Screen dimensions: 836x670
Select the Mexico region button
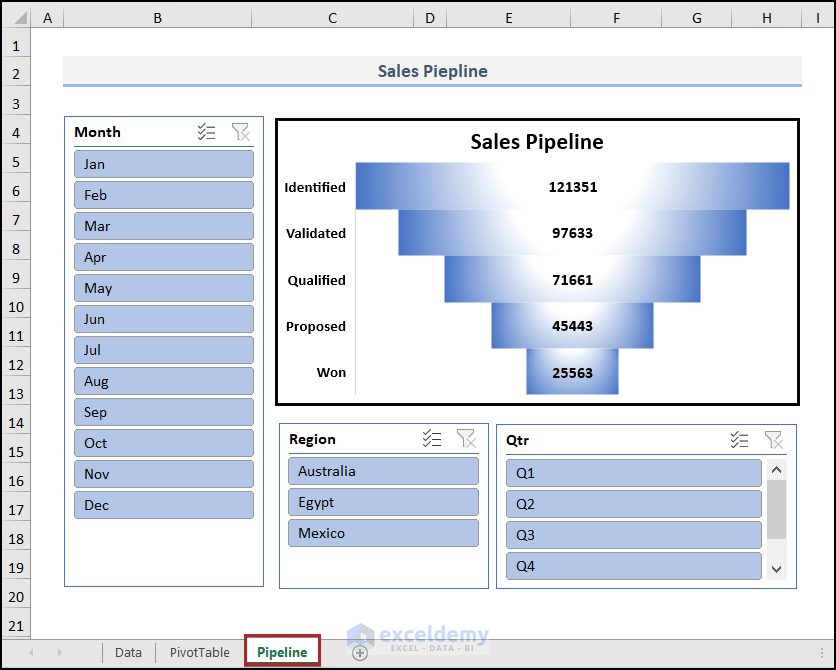tap(383, 533)
